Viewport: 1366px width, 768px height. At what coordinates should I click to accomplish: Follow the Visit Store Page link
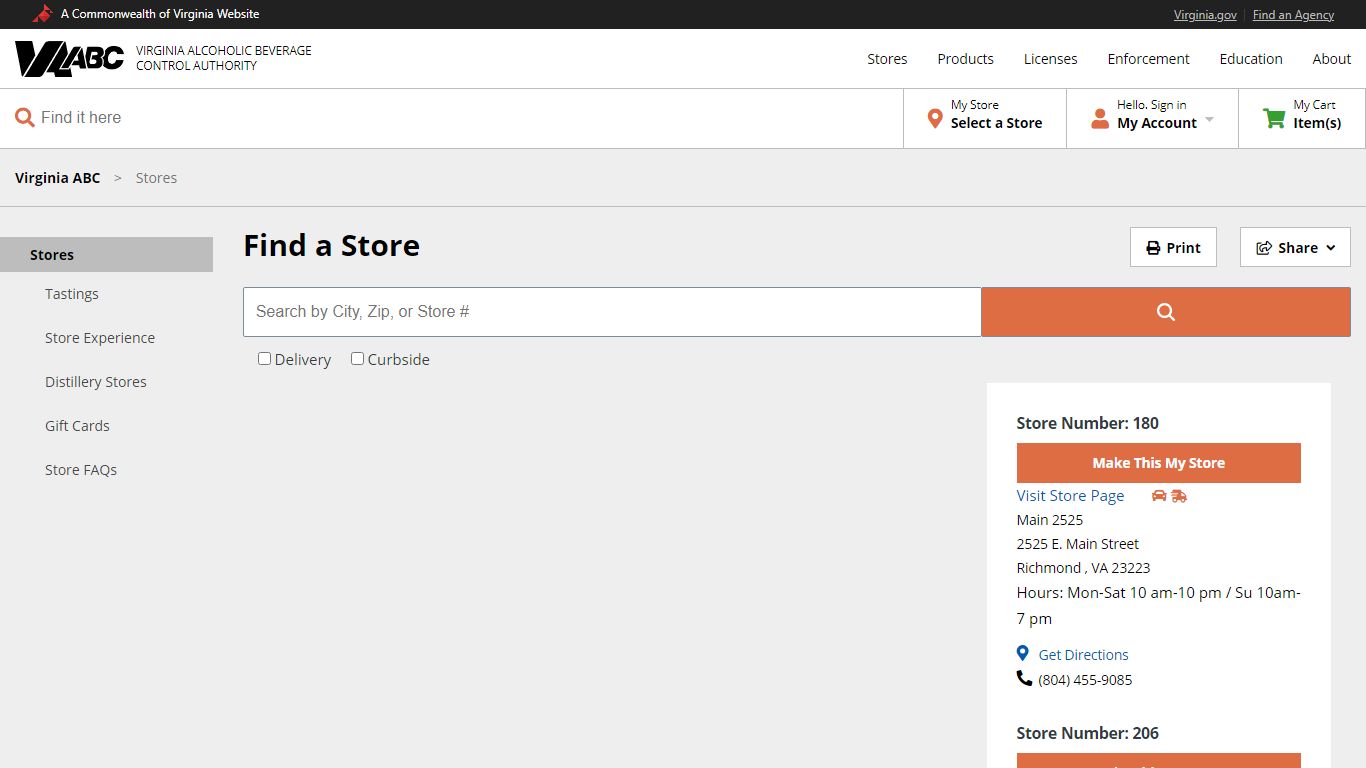1070,496
